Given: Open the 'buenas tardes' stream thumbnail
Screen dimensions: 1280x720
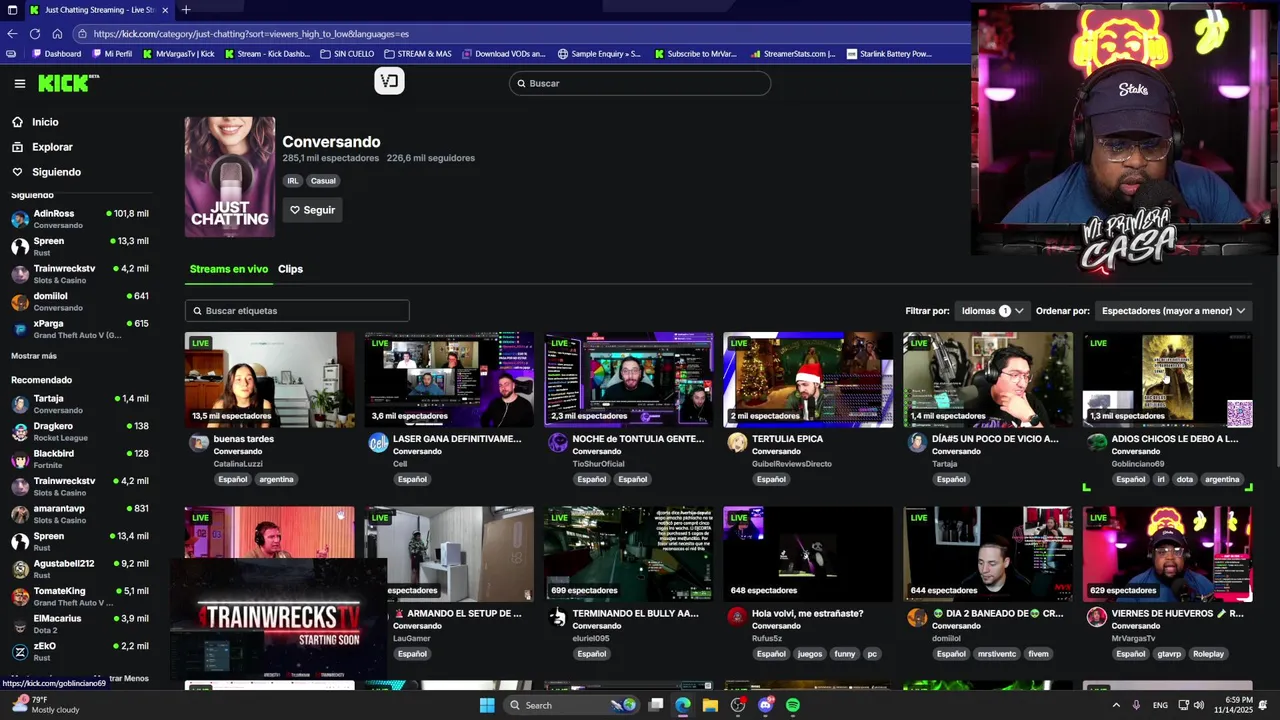Looking at the screenshot, I should [270, 380].
